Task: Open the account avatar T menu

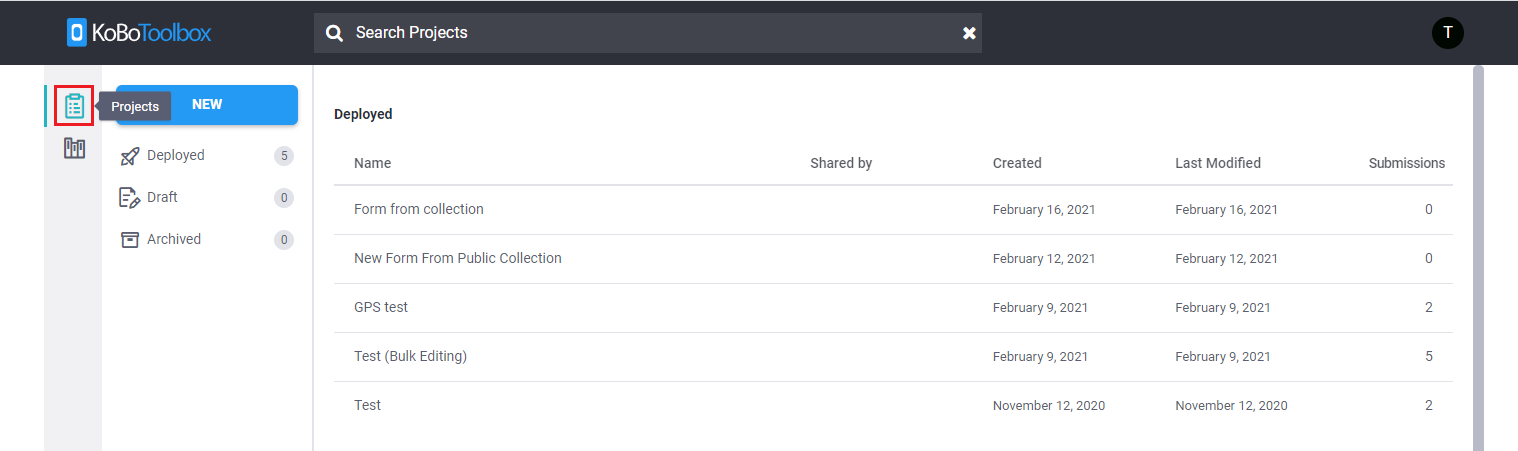Action: click(x=1447, y=33)
